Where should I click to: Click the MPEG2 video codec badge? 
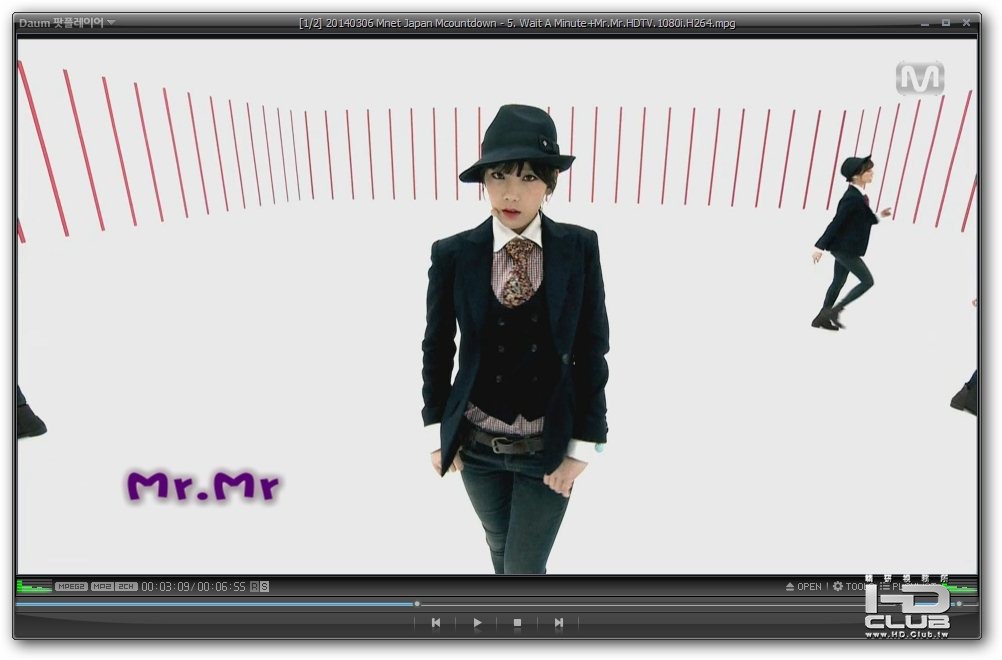point(71,587)
